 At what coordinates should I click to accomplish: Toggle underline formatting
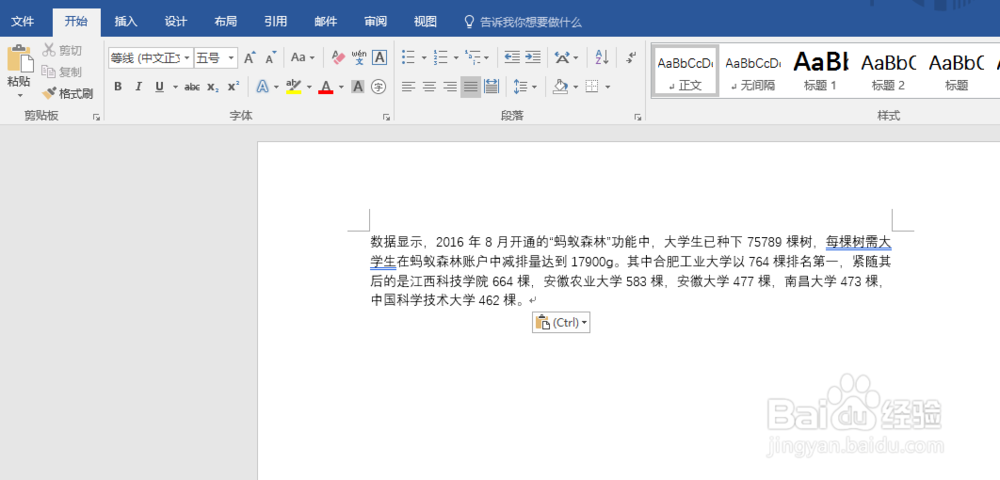tap(159, 87)
